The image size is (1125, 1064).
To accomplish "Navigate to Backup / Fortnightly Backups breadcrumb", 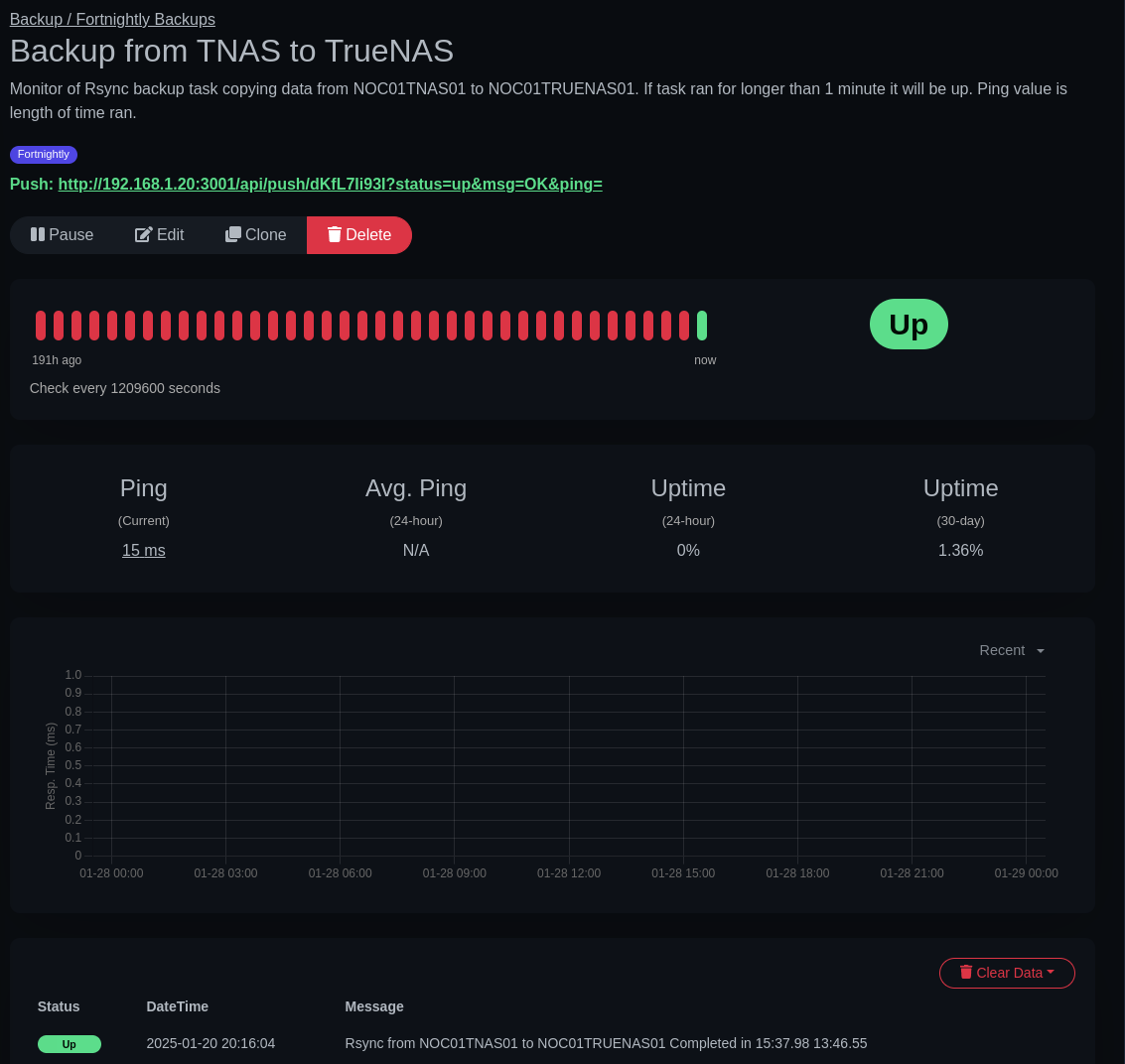I will pyautogui.click(x=112, y=19).
